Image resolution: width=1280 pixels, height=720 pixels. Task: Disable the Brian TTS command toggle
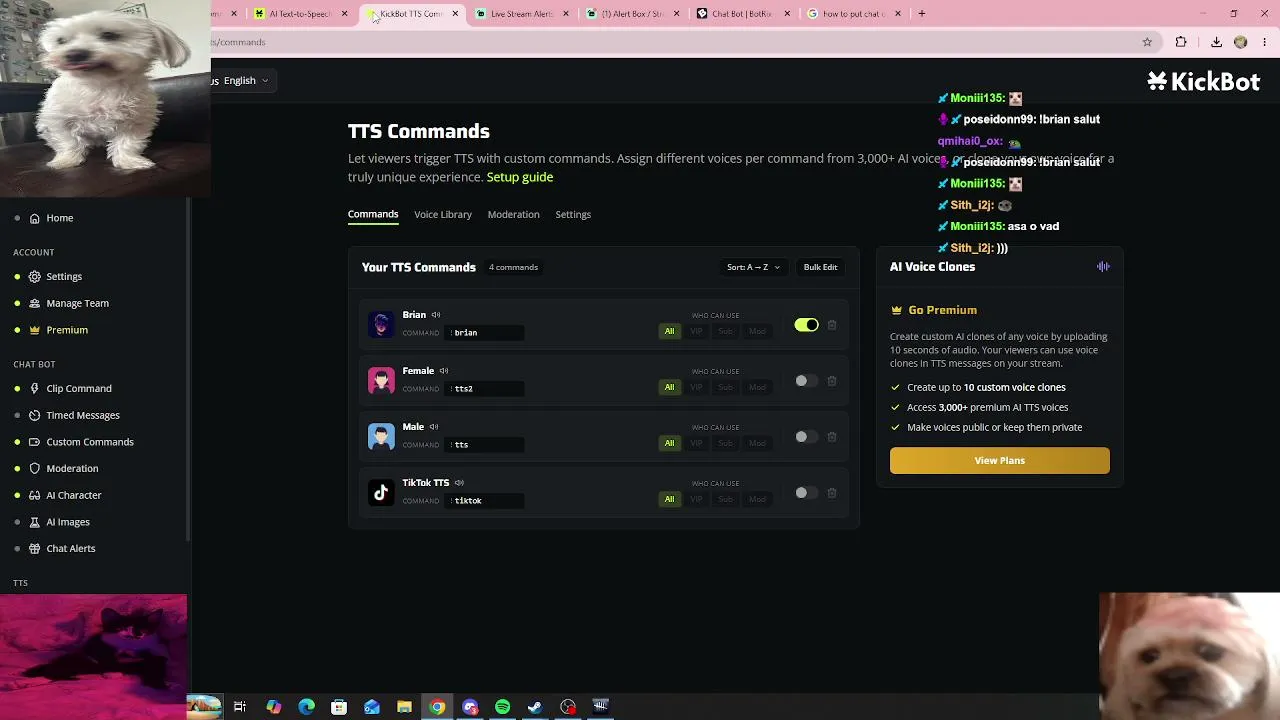[806, 325]
